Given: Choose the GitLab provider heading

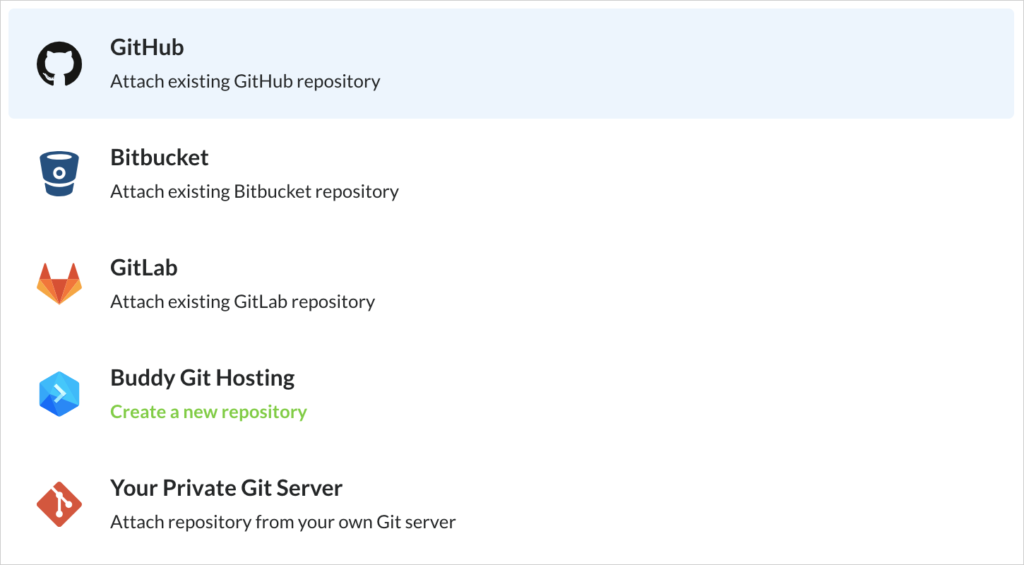Looking at the screenshot, I should click(x=144, y=268).
